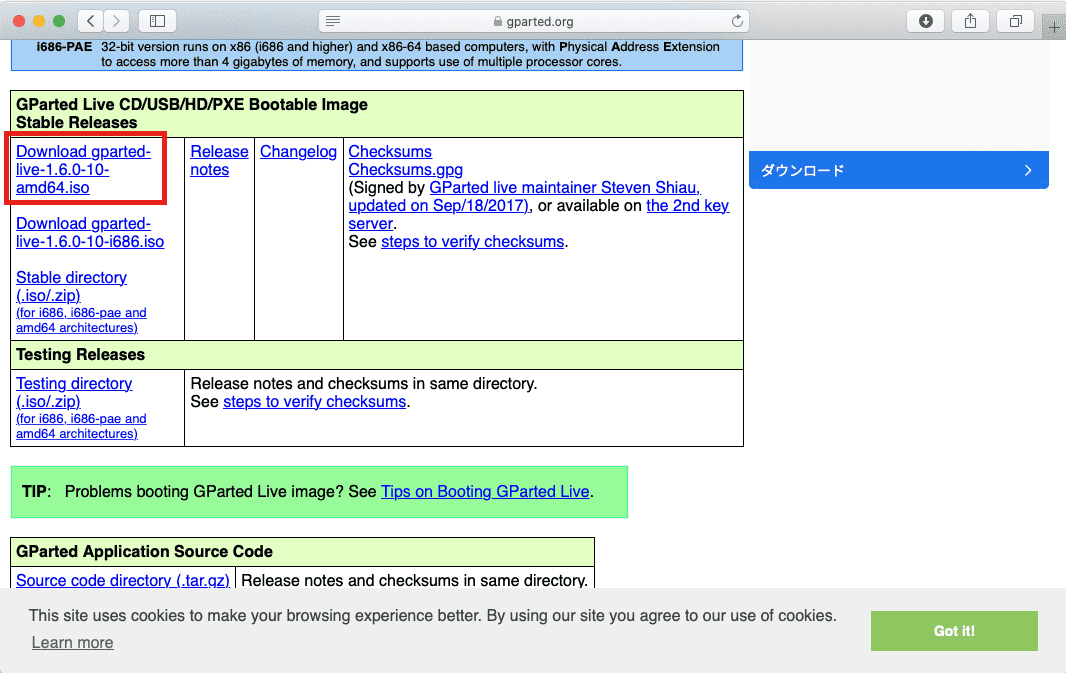Show the Safari downloads list
The height and width of the screenshot is (673, 1066).
(925, 21)
